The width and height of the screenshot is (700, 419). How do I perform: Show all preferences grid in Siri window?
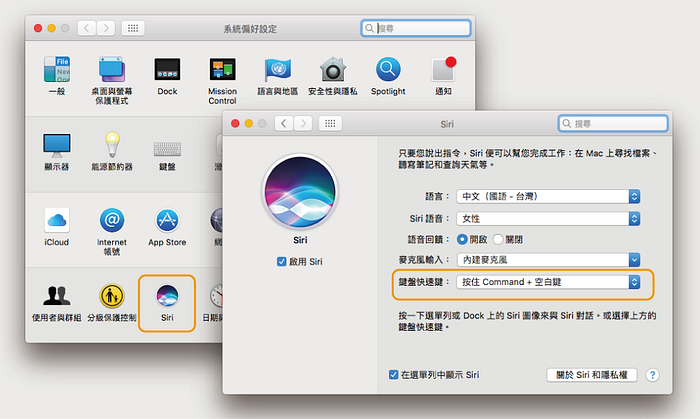coord(330,124)
